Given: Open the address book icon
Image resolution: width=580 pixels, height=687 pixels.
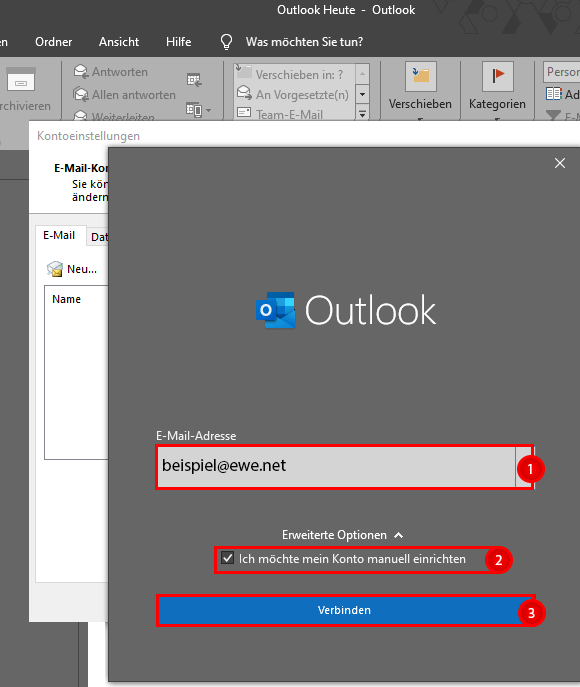Looking at the screenshot, I should [554, 94].
